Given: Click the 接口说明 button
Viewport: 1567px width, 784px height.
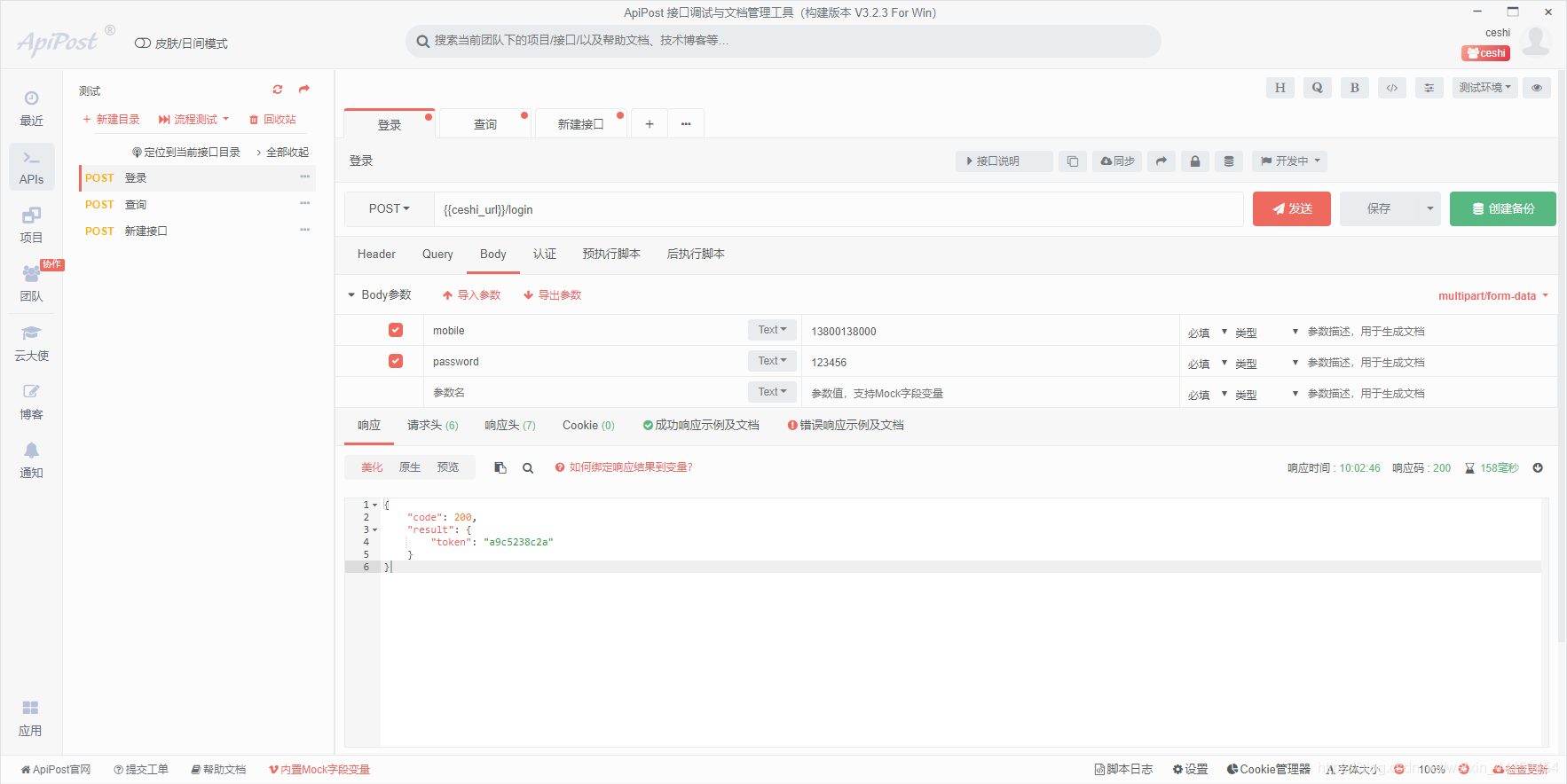Looking at the screenshot, I should (1004, 161).
